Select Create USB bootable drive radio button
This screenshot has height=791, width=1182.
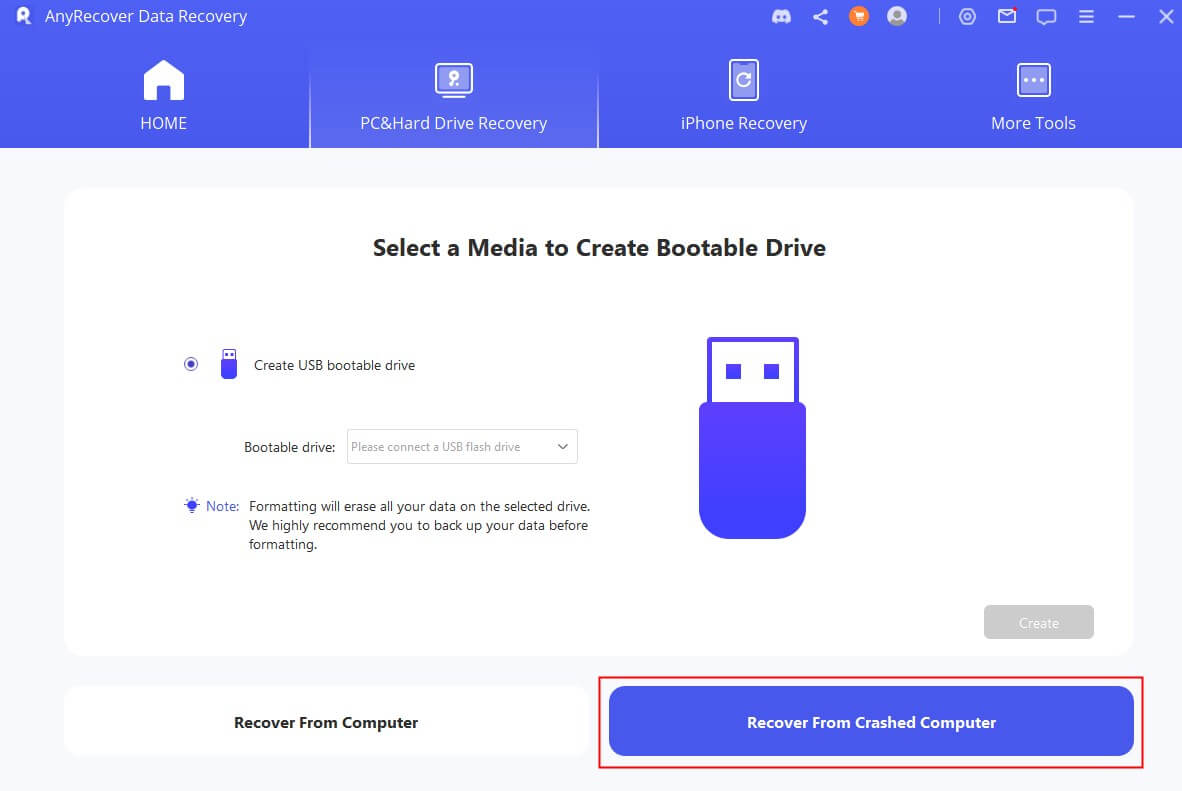coord(191,365)
